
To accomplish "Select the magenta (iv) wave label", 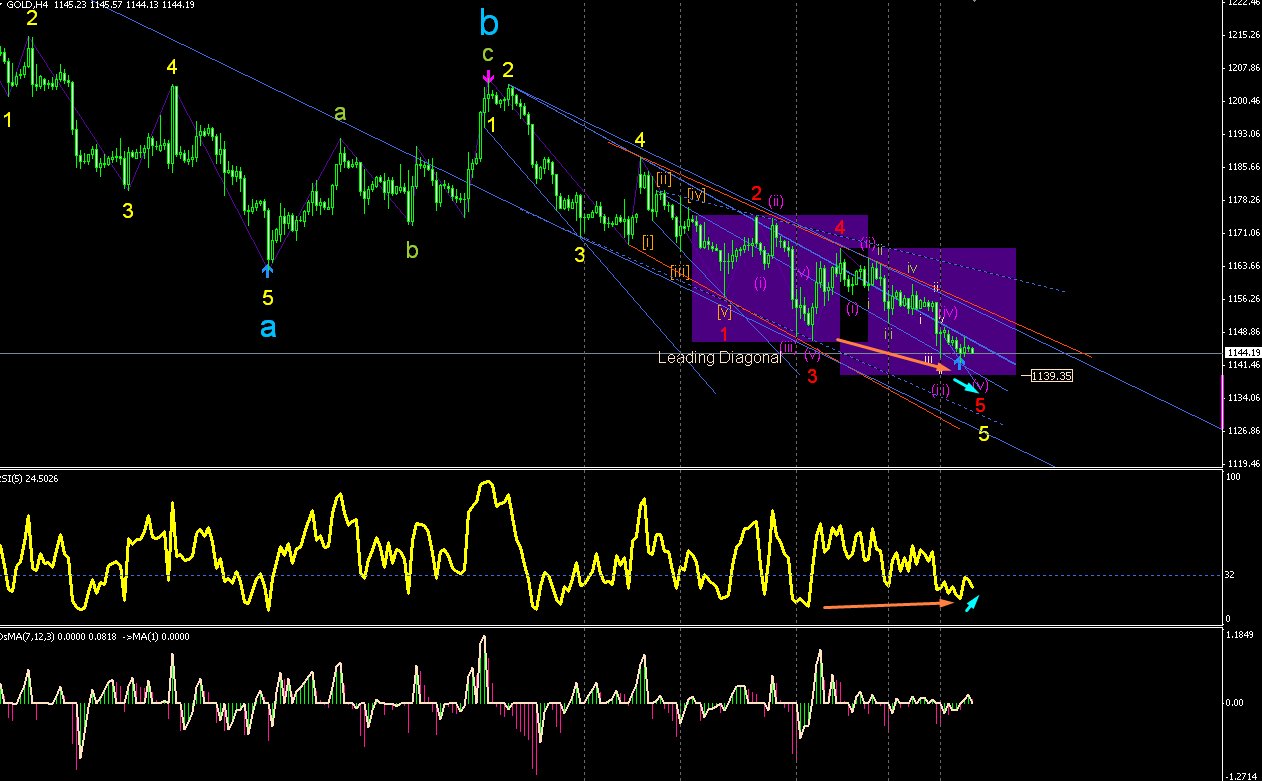I will point(950,313).
